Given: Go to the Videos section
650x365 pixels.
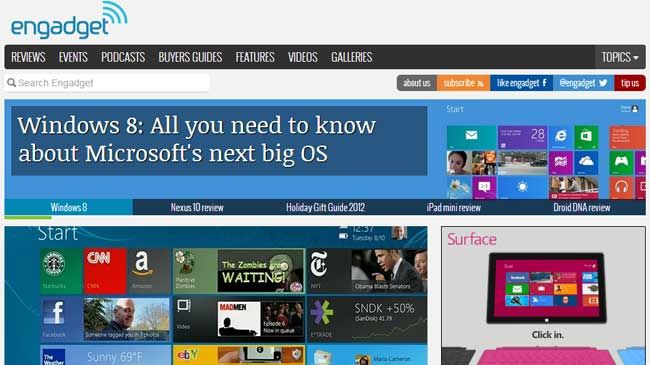Looking at the screenshot, I should click(x=303, y=57).
